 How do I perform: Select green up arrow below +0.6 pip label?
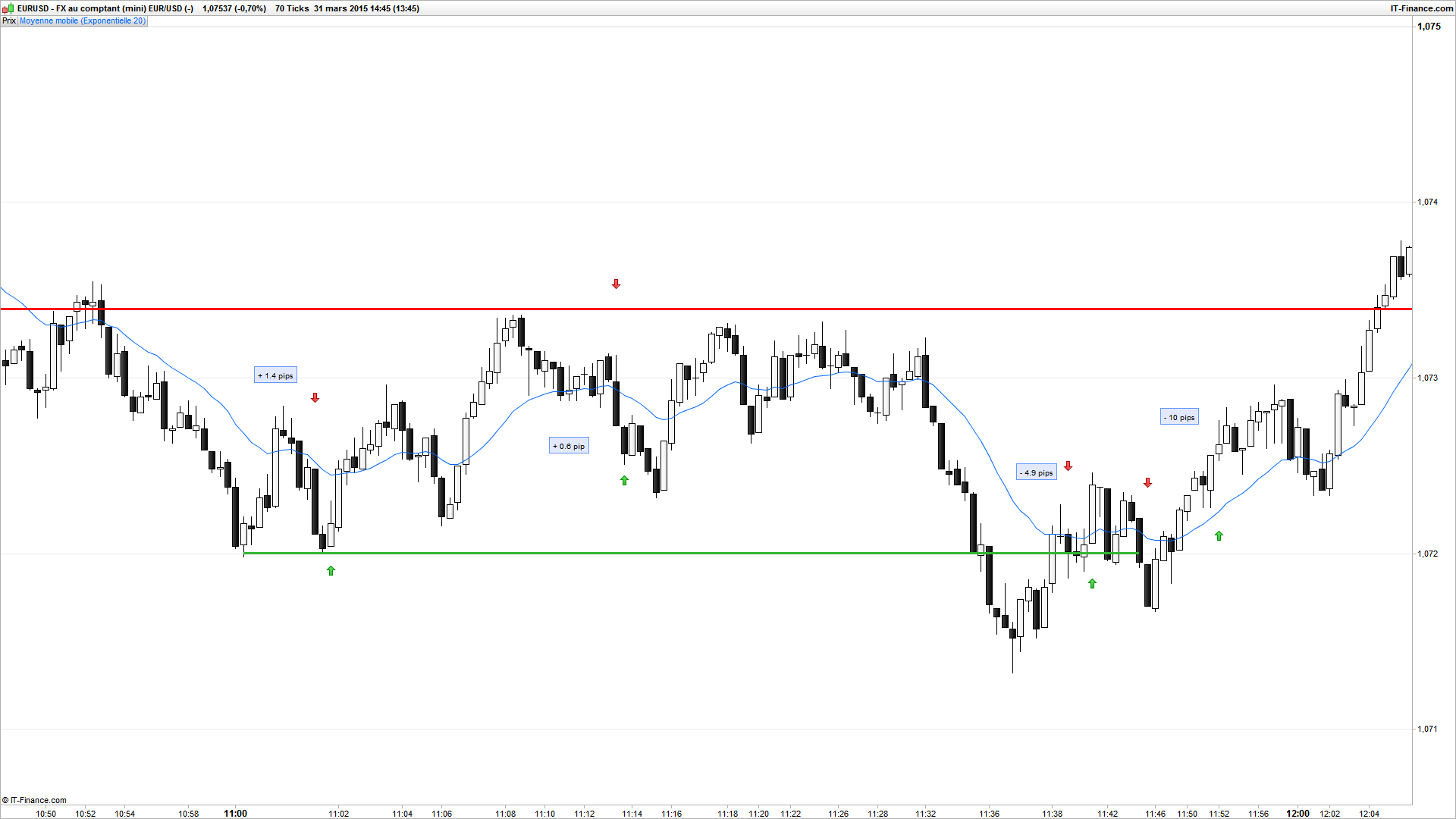624,481
